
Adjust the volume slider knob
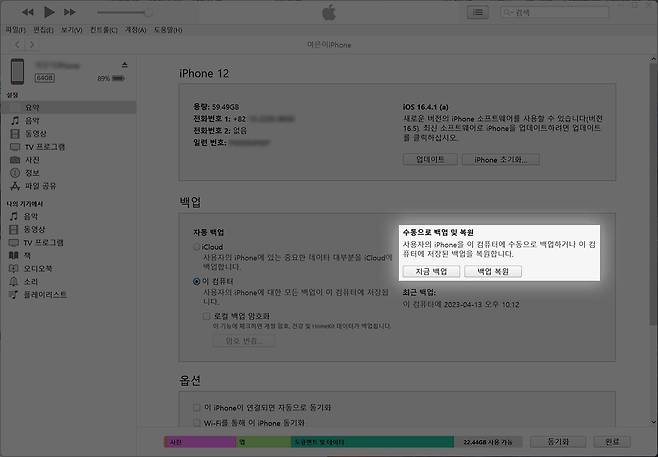click(148, 13)
